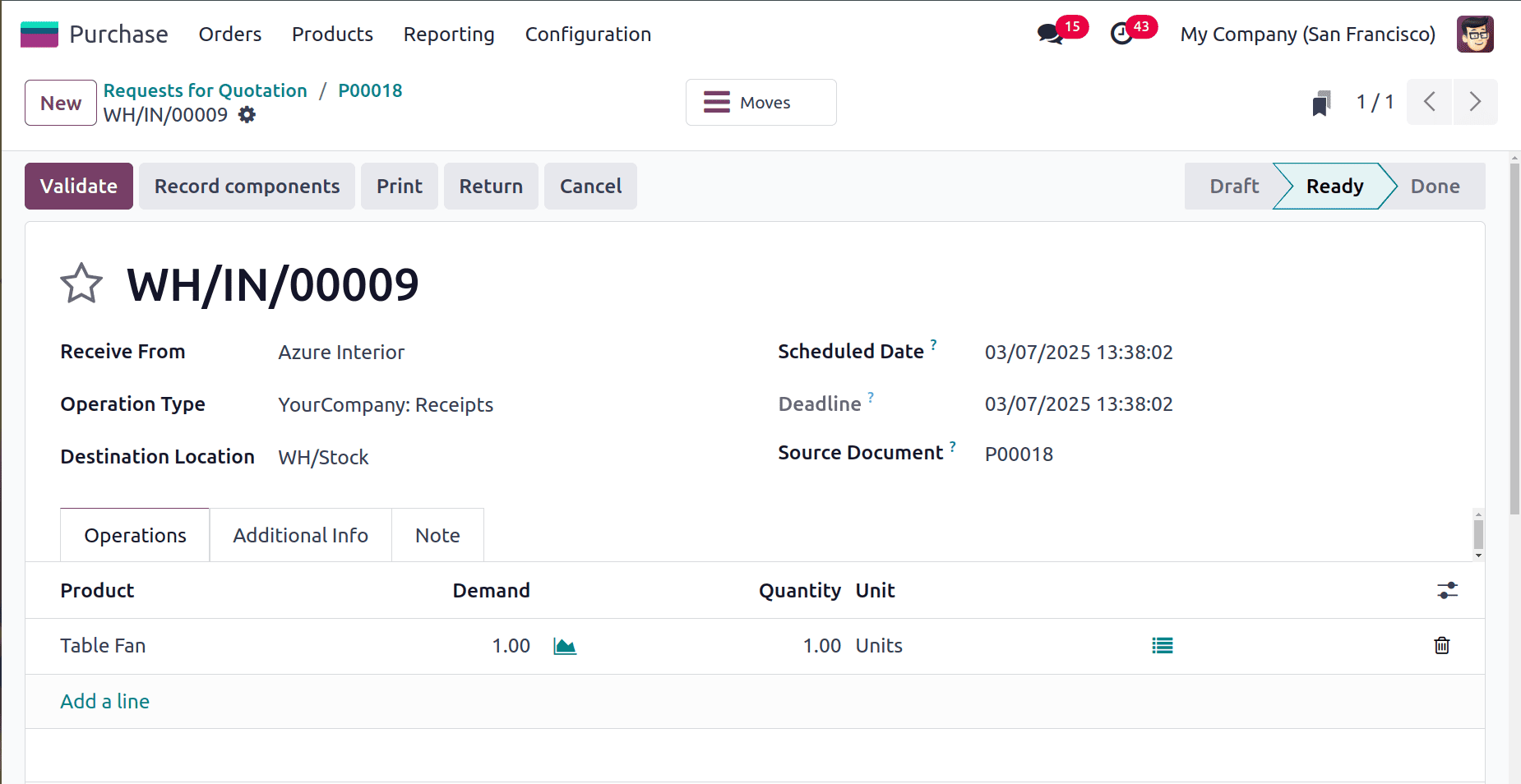Screen dimensions: 1521x784
Task: Open forecast chart icon for Table Fan
Action: (x=565, y=646)
